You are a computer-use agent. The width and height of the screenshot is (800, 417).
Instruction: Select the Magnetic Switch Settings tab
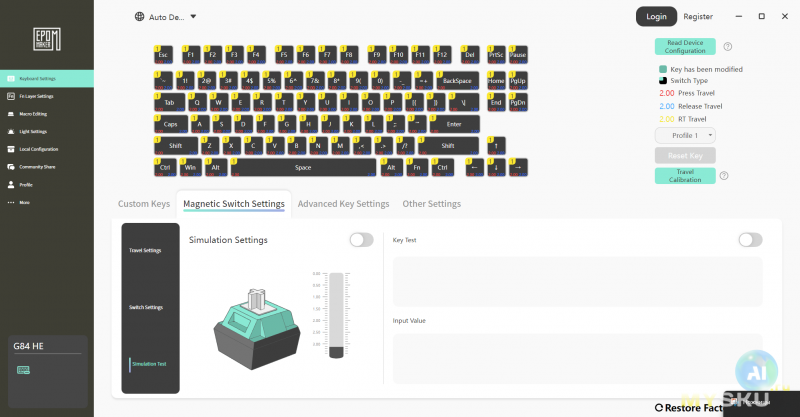[x=234, y=204]
